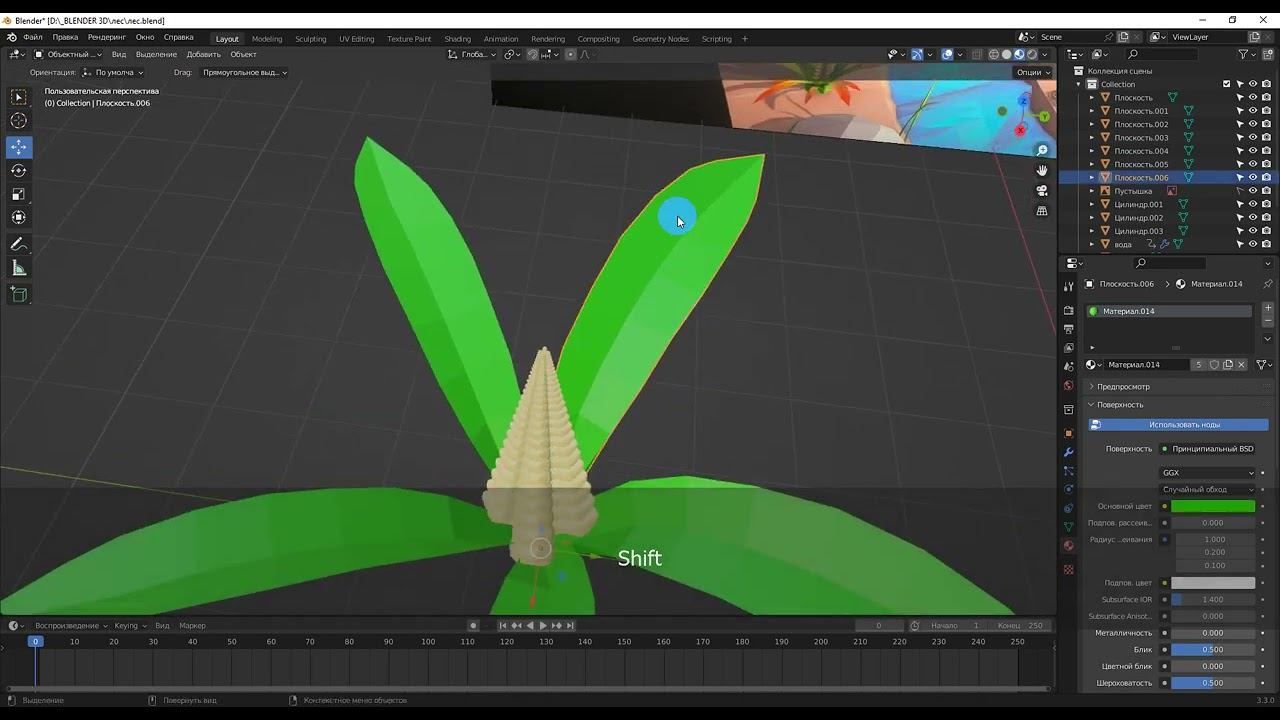Switch perspective/orthographic view grid icon

click(x=1042, y=211)
